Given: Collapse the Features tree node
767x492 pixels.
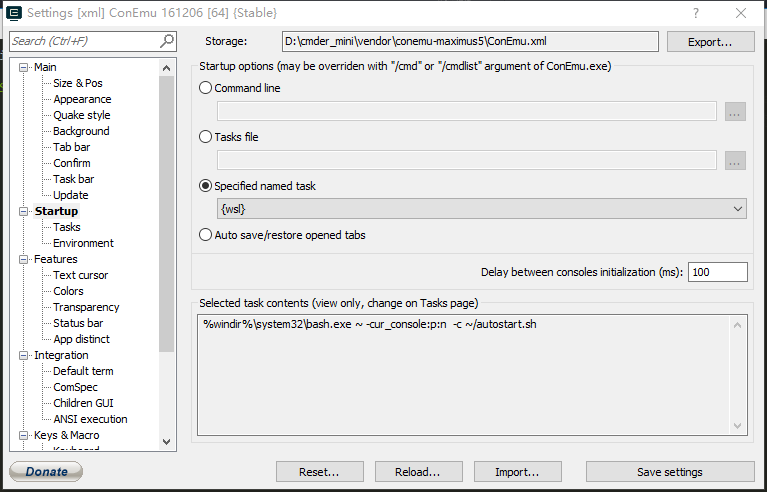Looking at the screenshot, I should click(23, 259).
